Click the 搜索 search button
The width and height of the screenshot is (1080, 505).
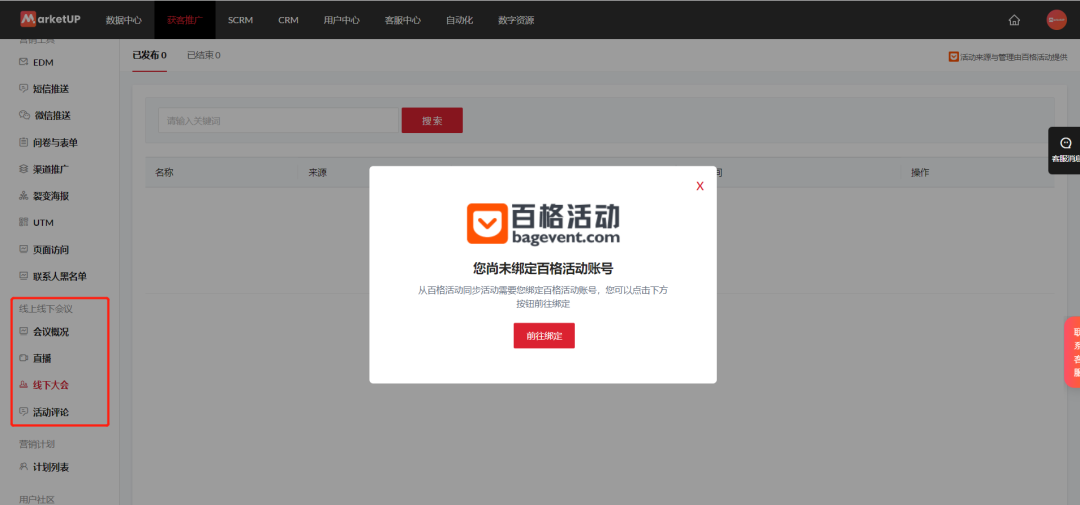click(432, 121)
